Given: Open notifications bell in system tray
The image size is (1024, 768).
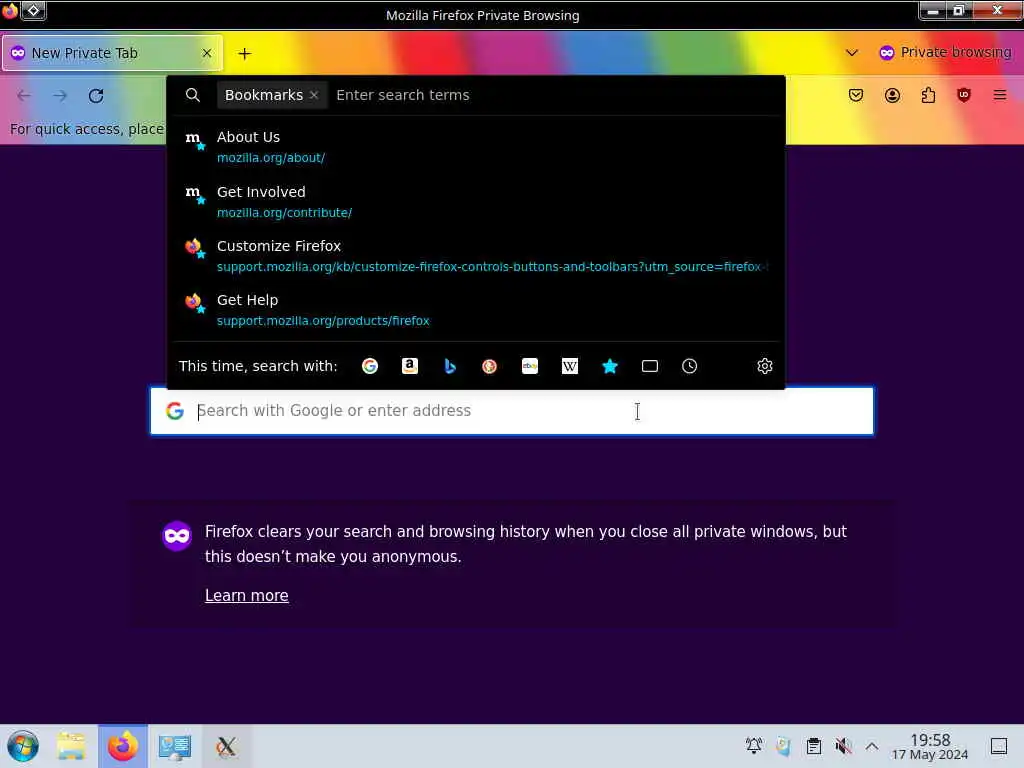Looking at the screenshot, I should pyautogui.click(x=754, y=746).
